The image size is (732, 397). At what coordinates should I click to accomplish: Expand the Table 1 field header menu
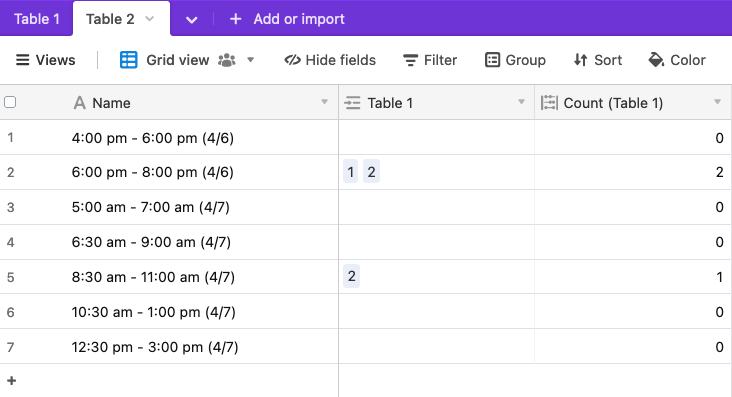point(521,102)
